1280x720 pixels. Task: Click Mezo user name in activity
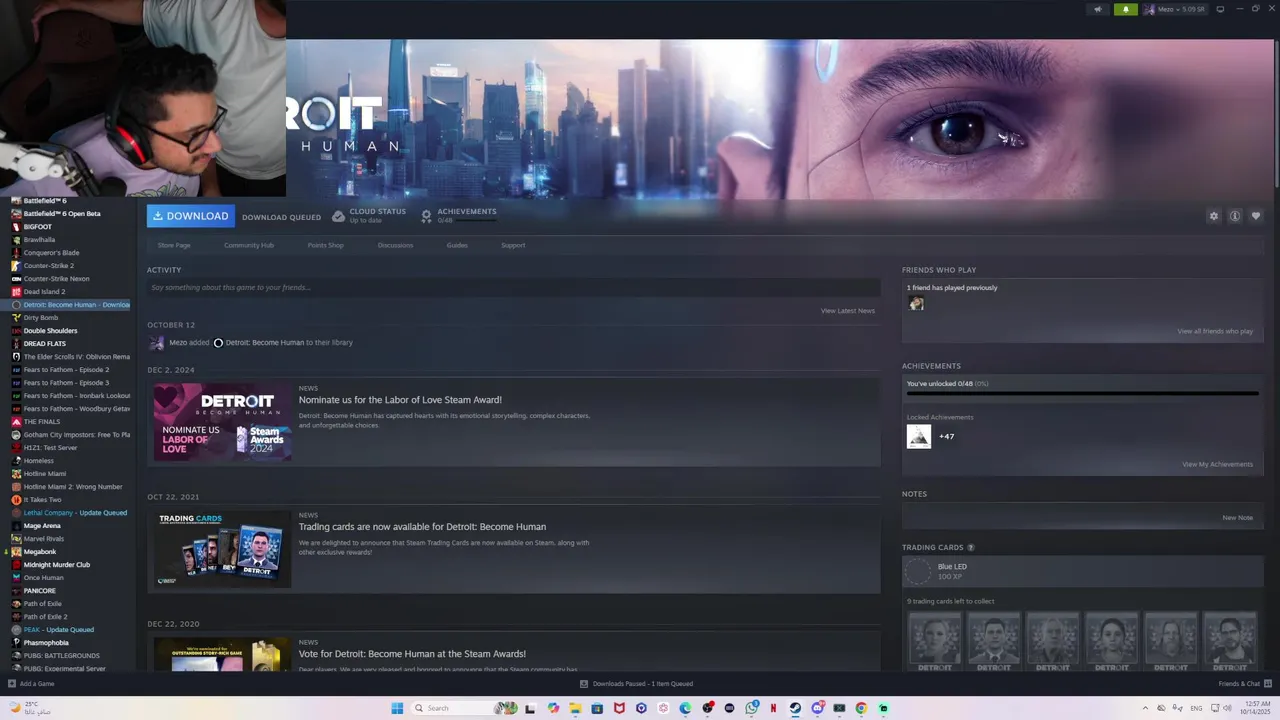178,342
